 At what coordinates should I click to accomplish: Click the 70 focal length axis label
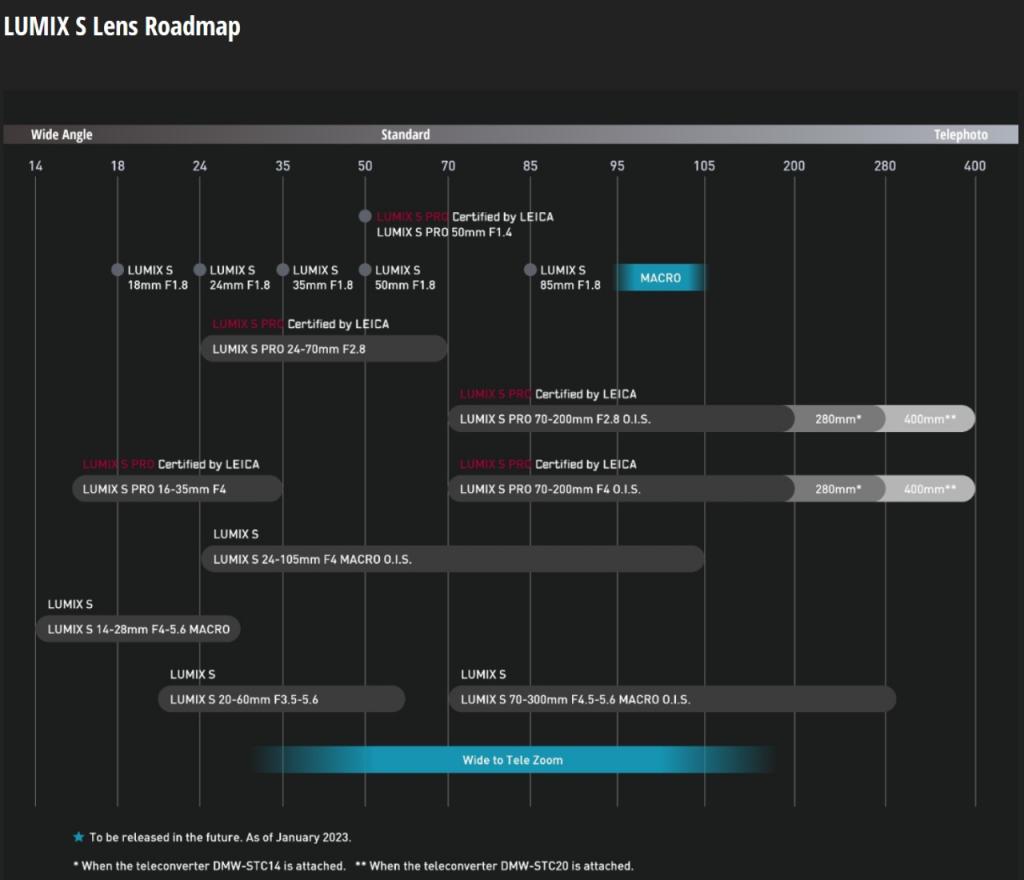pyautogui.click(x=448, y=166)
